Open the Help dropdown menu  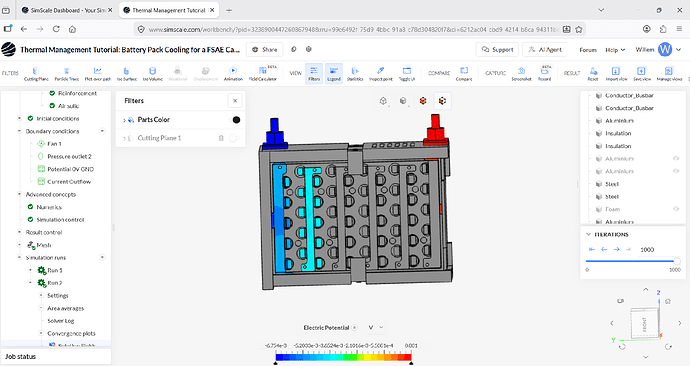click(x=615, y=50)
